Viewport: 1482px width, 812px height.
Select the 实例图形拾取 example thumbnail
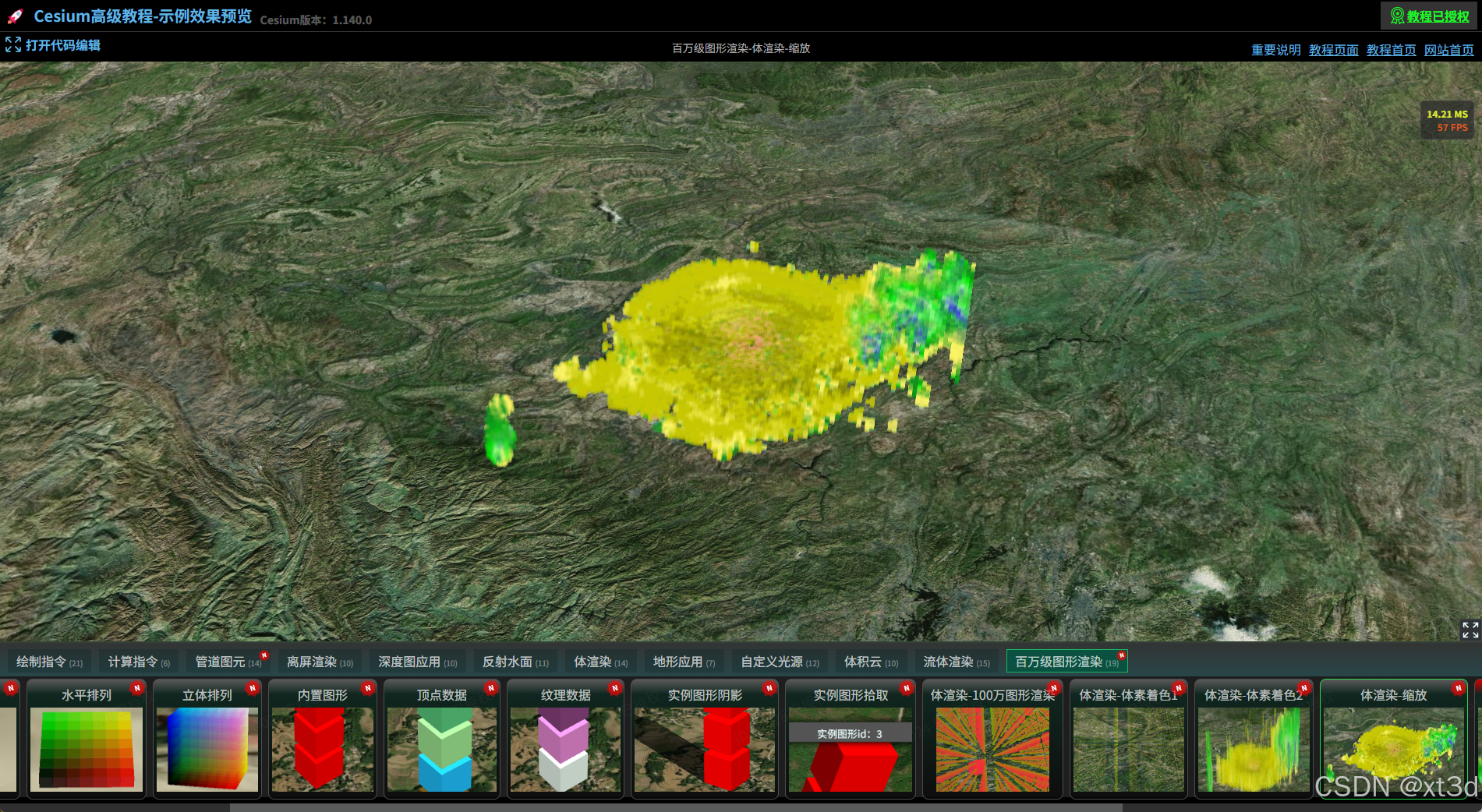pyautogui.click(x=851, y=739)
